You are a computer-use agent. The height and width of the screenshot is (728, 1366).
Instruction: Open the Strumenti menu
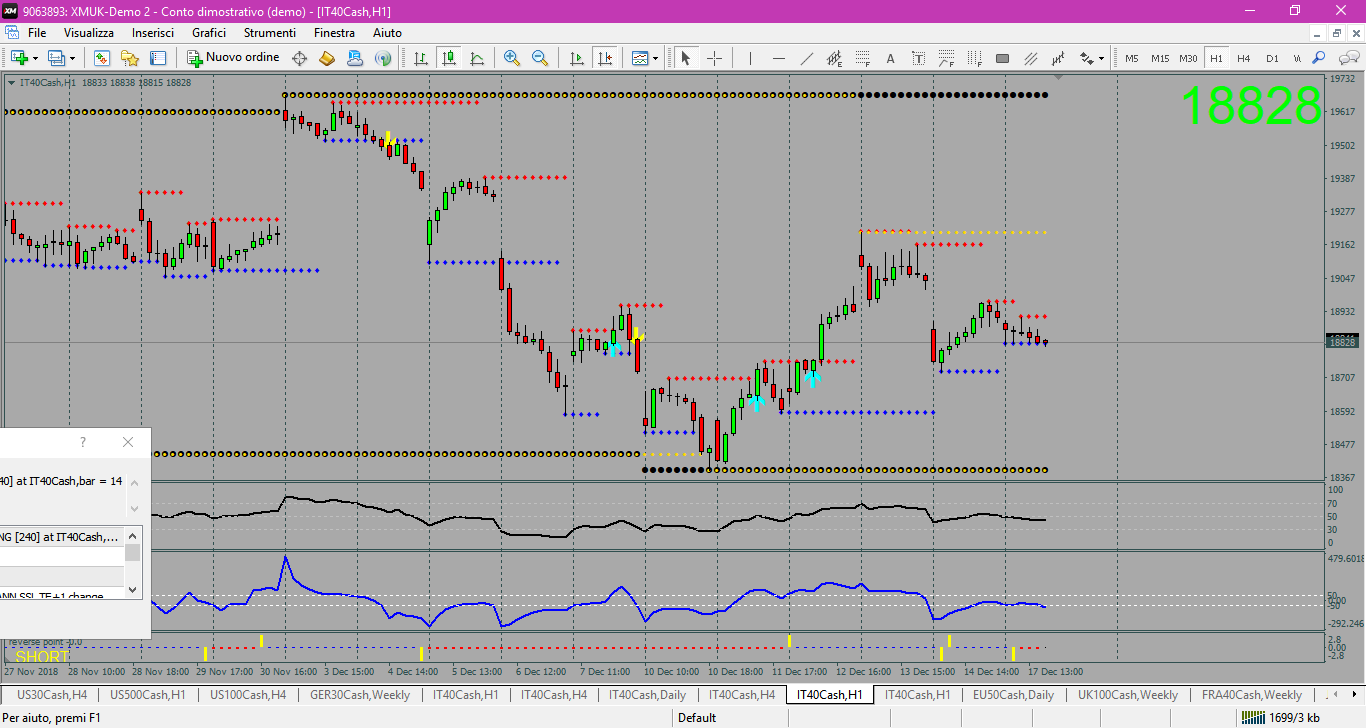pos(270,33)
